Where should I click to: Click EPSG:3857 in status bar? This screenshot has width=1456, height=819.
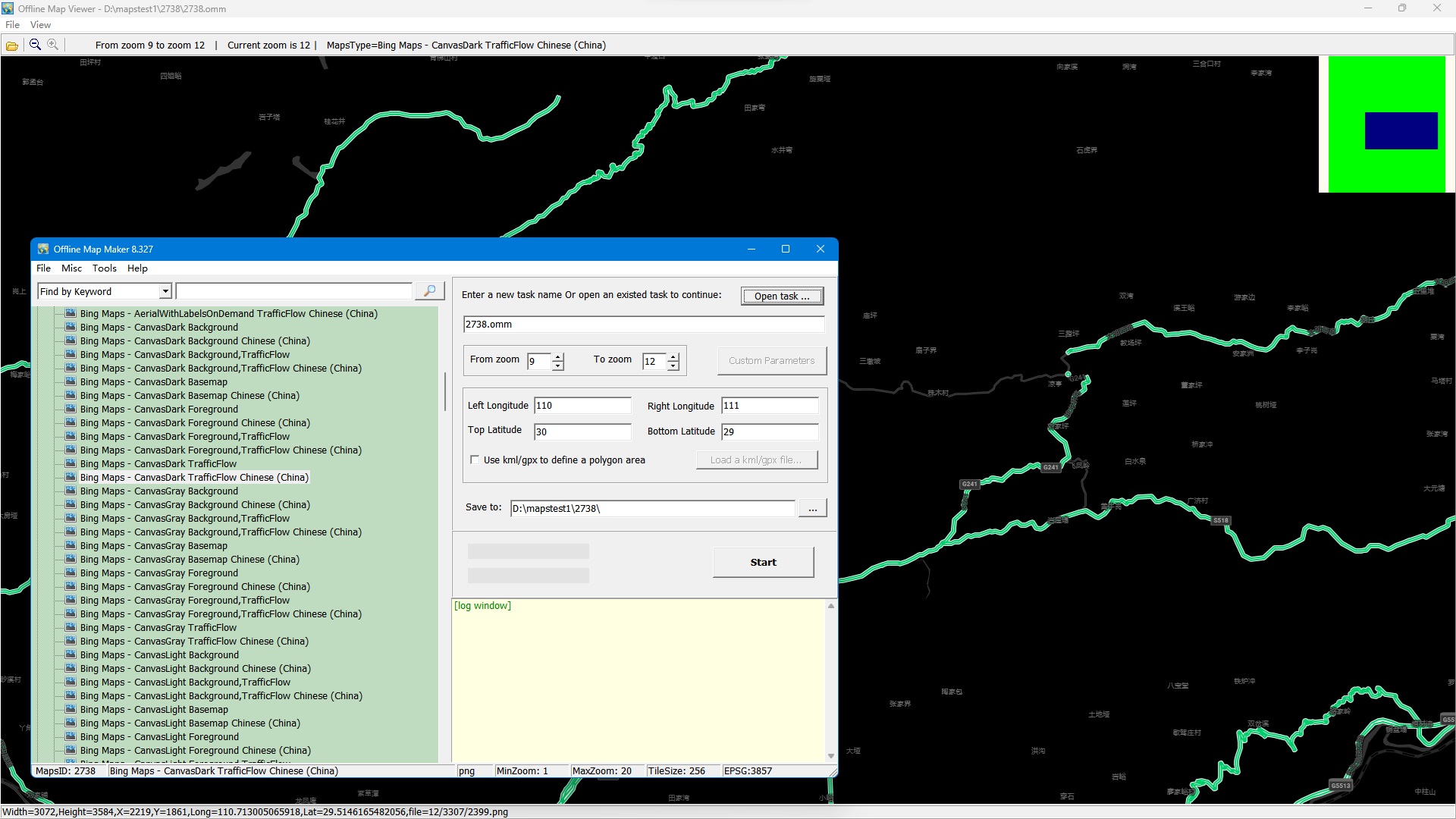tap(748, 770)
